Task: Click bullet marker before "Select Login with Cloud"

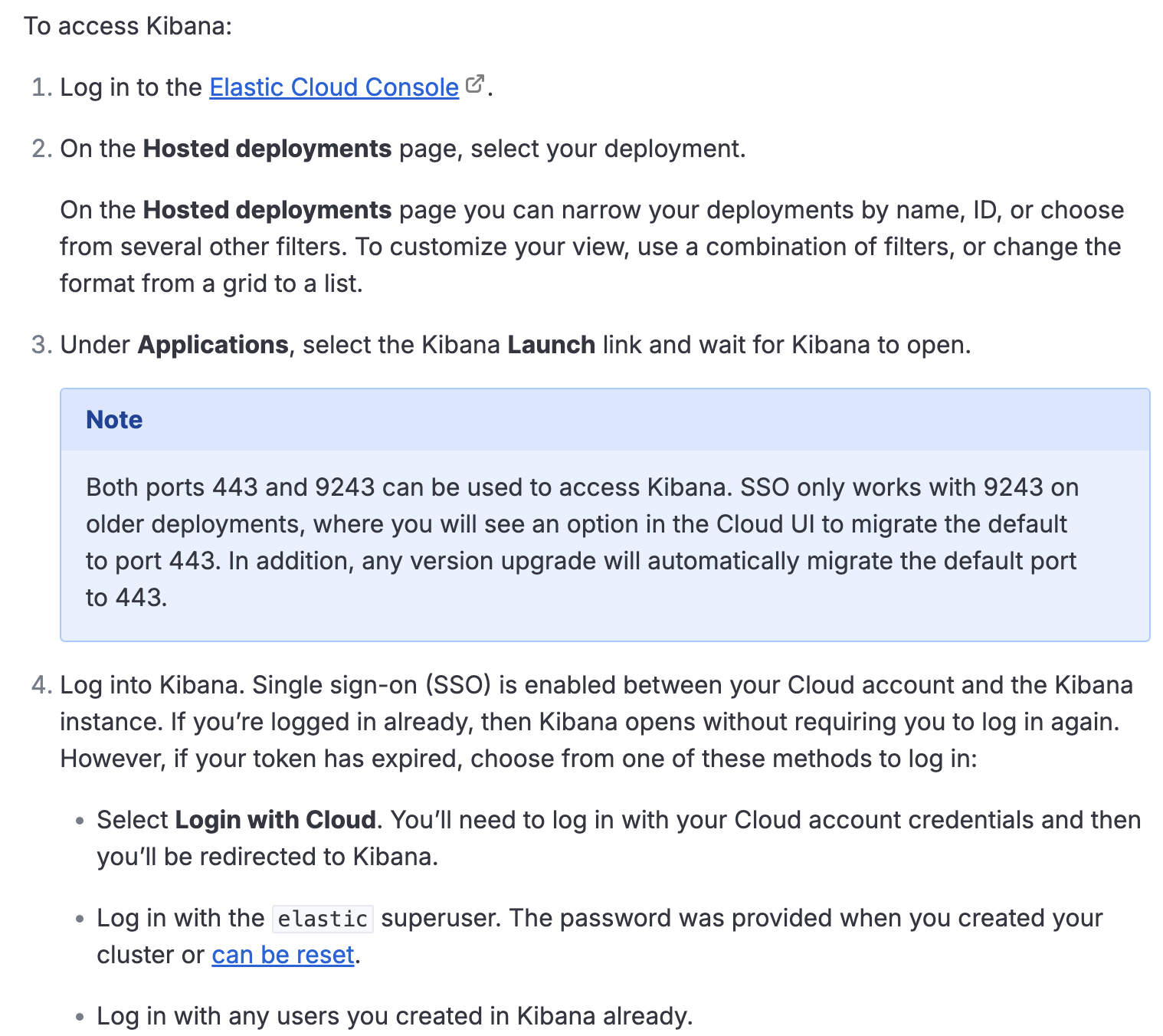Action: 80,821
